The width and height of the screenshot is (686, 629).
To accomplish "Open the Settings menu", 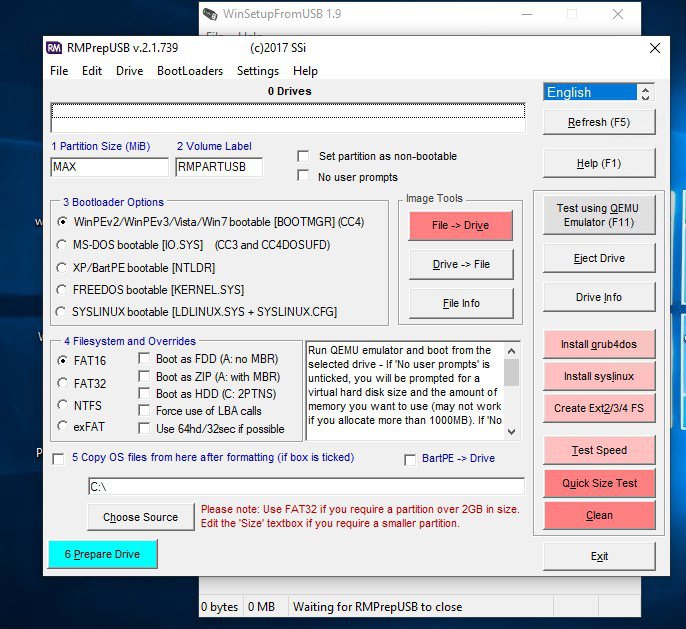I will point(258,71).
